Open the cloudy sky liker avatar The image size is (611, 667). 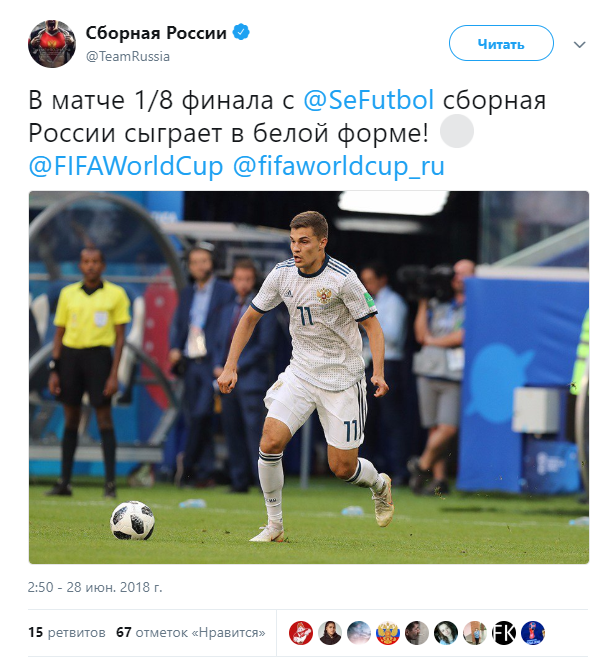click(359, 633)
